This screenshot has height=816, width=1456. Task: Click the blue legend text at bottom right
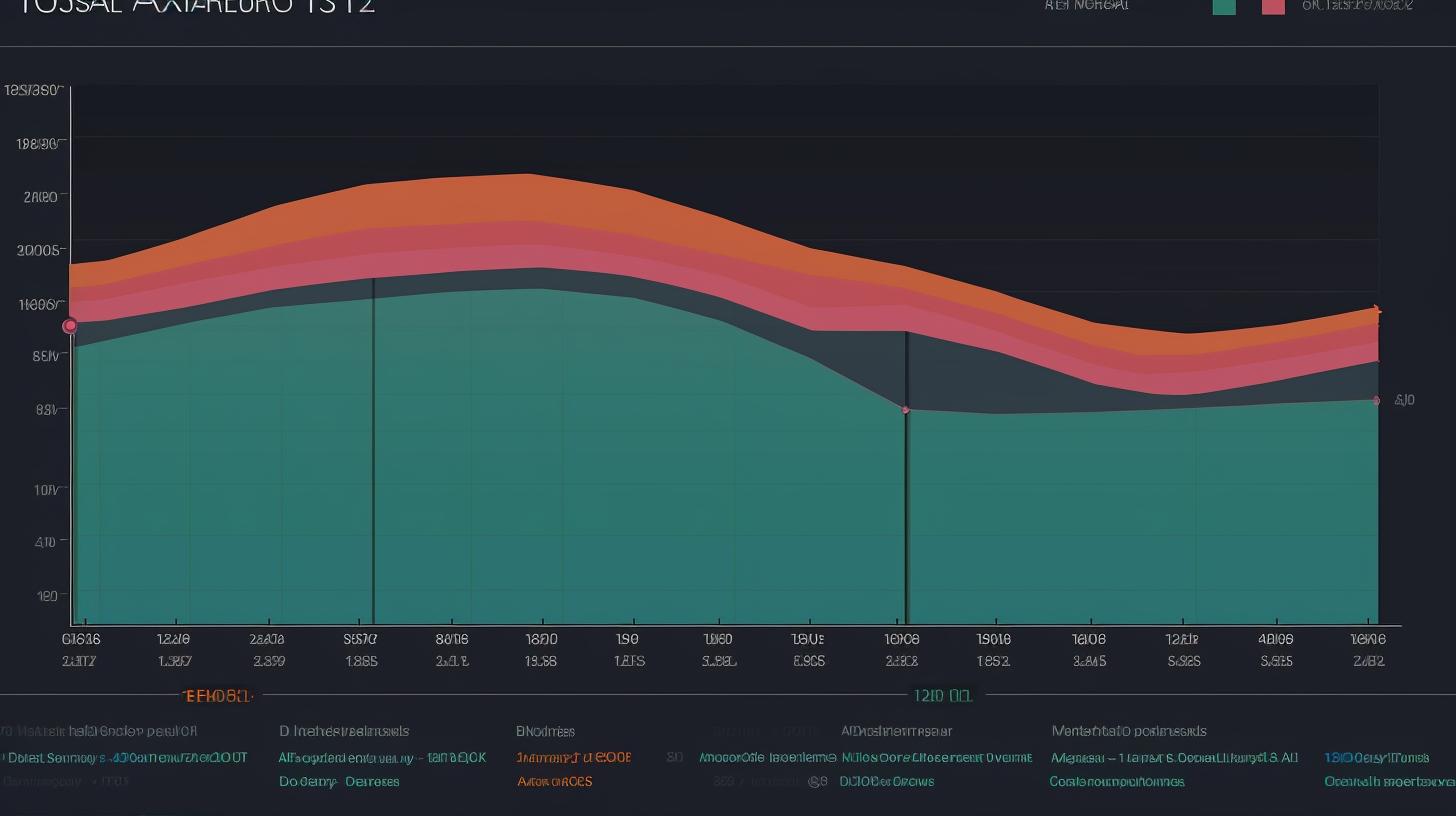(1376, 758)
